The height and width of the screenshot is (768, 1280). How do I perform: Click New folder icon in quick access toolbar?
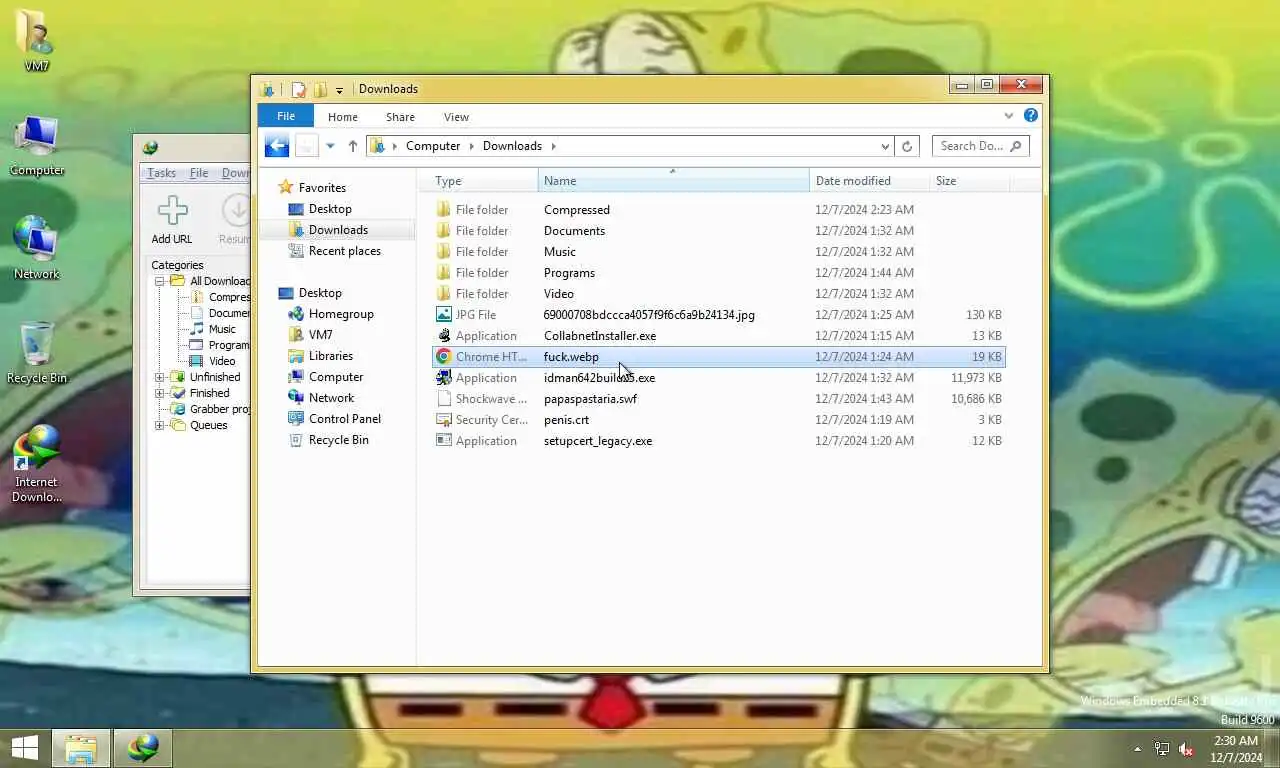[x=320, y=89]
